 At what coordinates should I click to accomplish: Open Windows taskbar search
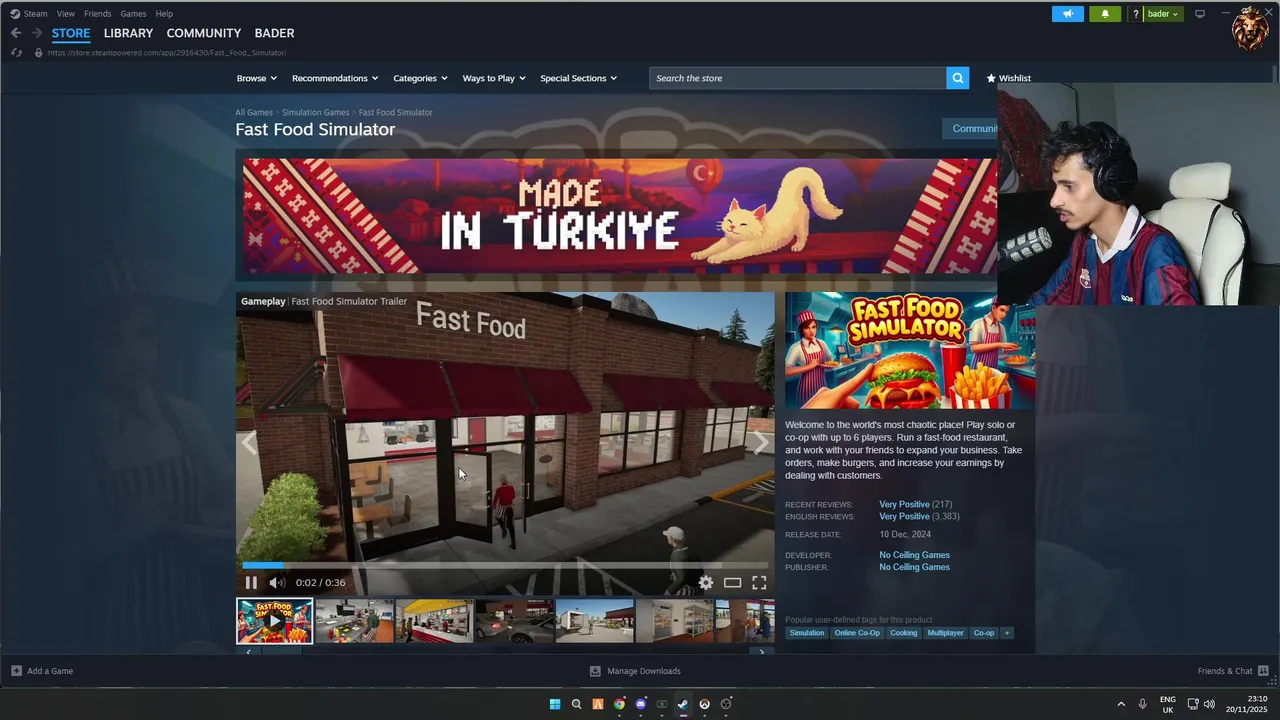576,704
